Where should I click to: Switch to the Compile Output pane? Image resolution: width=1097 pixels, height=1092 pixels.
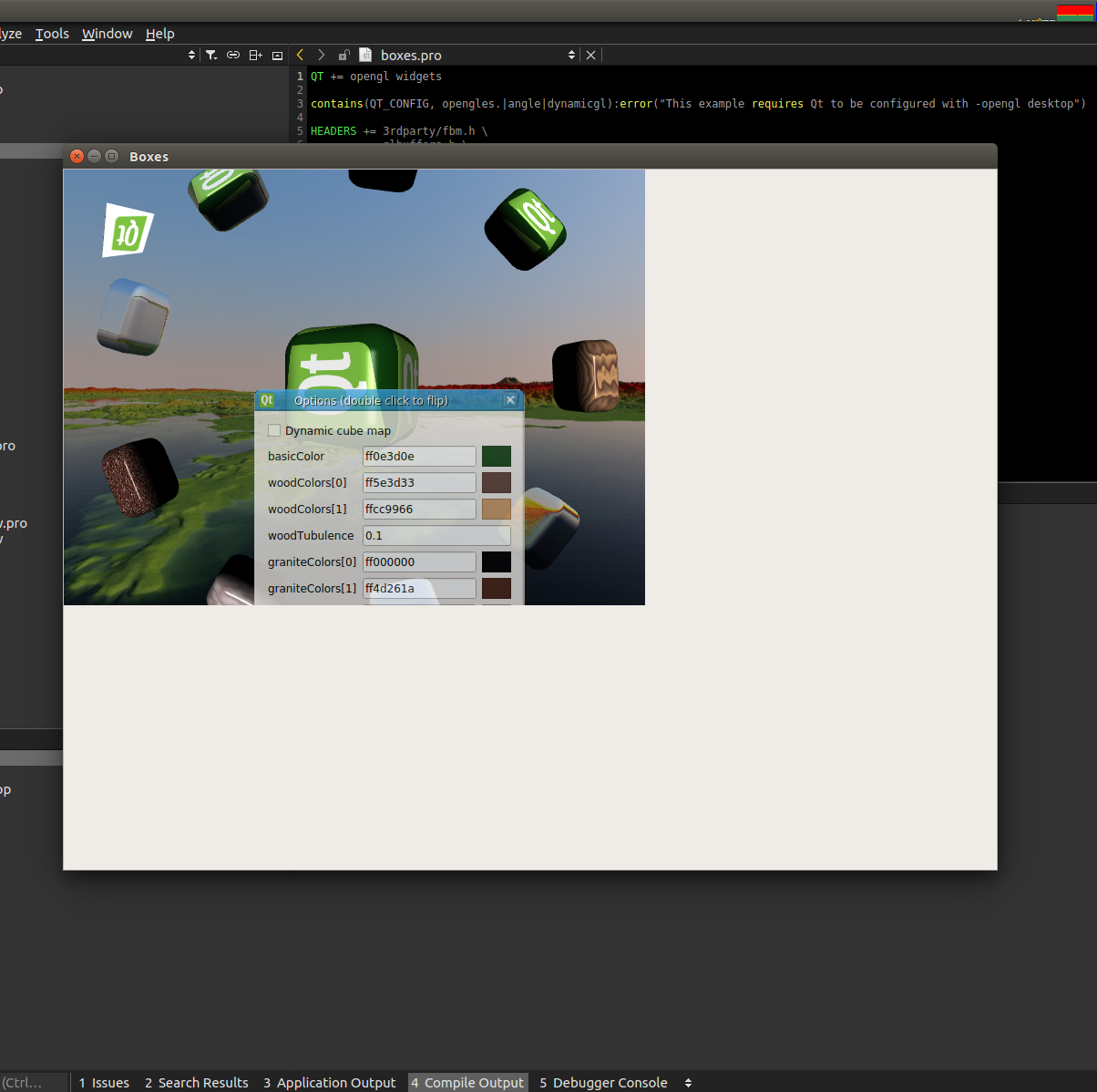[467, 1083]
